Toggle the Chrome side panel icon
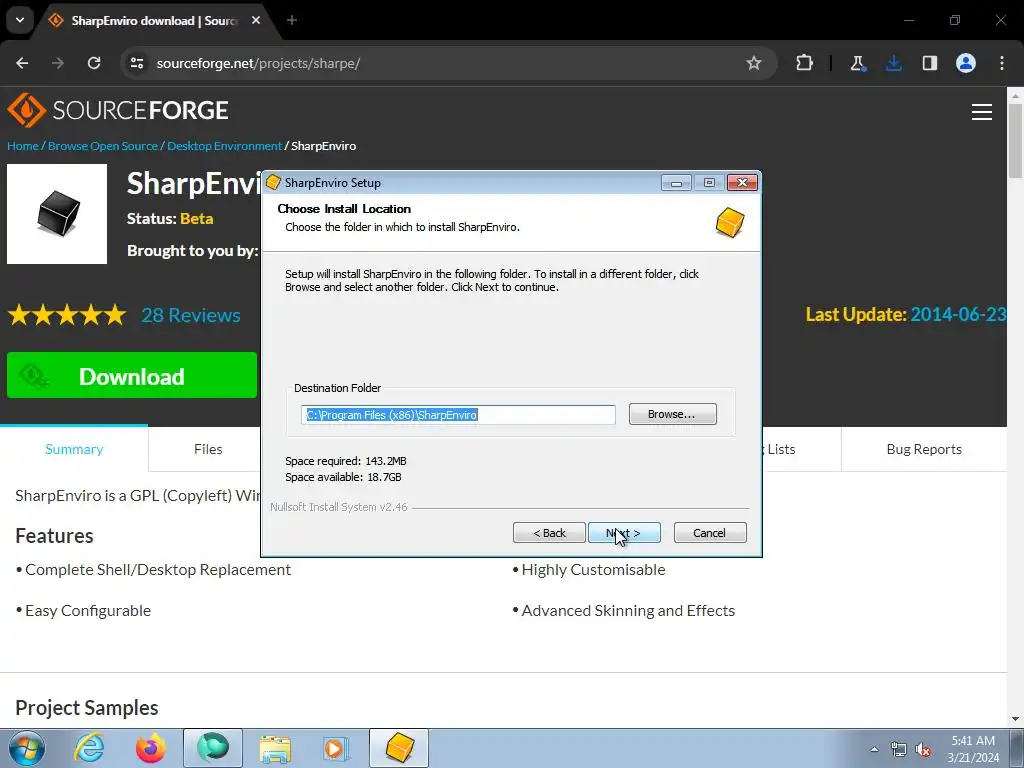This screenshot has height=768, width=1024. click(929, 63)
